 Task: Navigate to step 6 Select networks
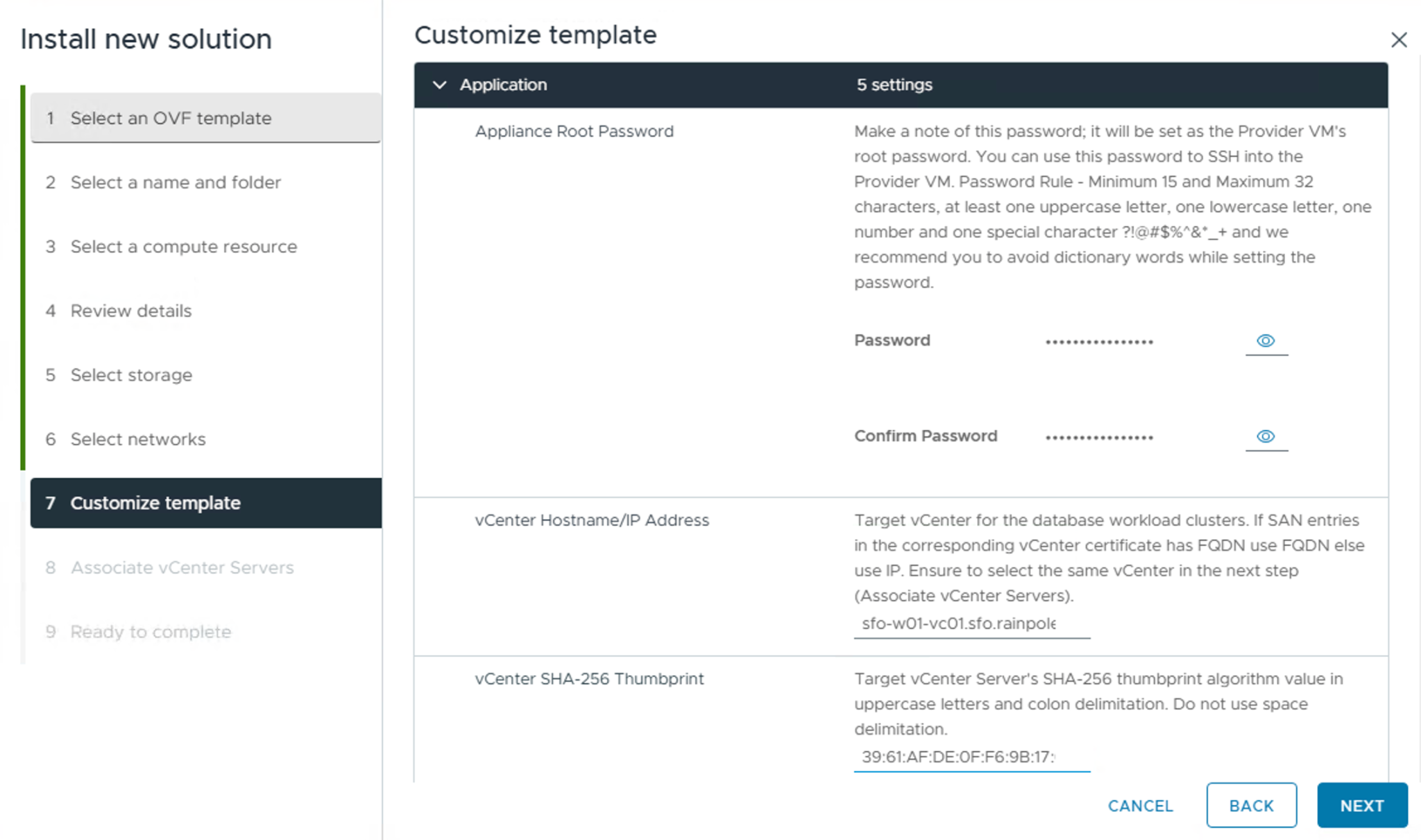click(137, 439)
